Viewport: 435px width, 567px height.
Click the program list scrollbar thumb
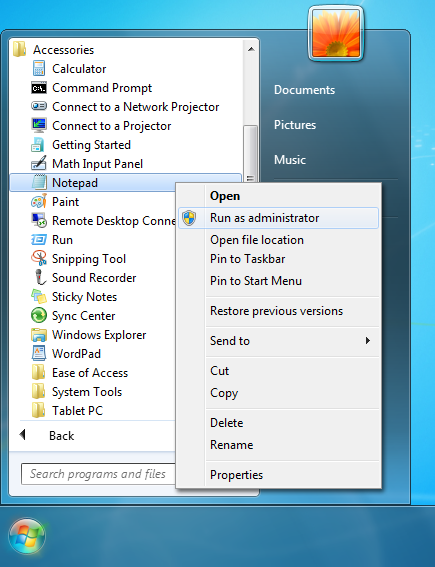point(250,154)
